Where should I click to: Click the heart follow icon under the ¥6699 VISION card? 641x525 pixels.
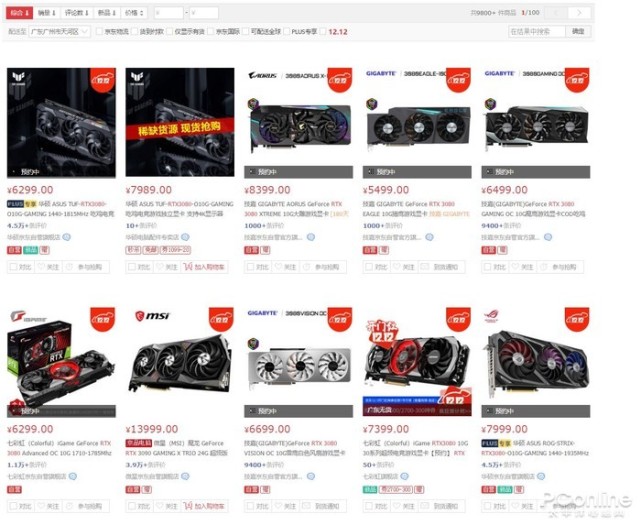coord(279,506)
